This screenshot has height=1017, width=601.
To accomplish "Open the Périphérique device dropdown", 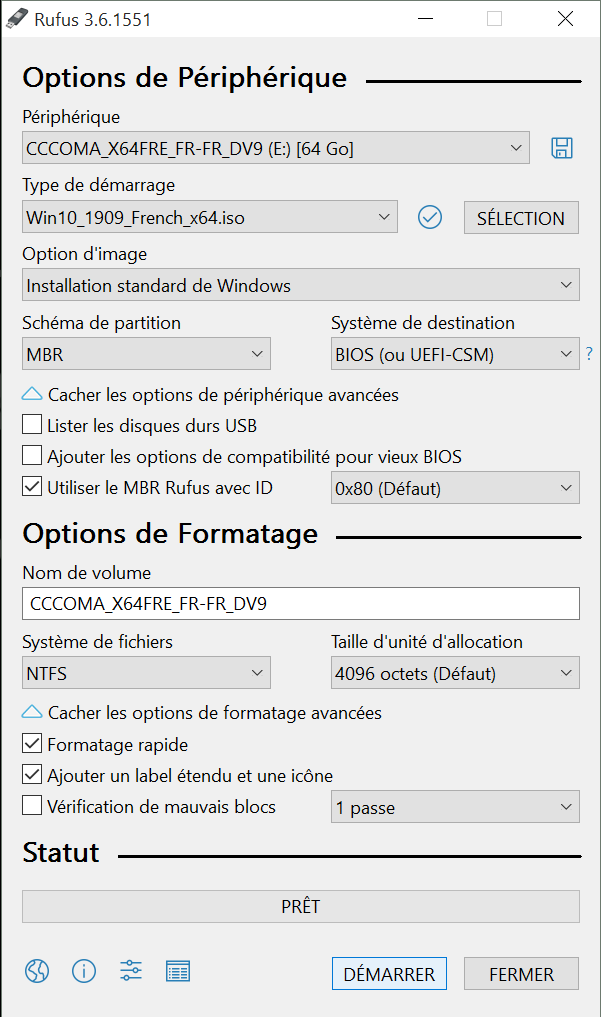I will coord(276,149).
